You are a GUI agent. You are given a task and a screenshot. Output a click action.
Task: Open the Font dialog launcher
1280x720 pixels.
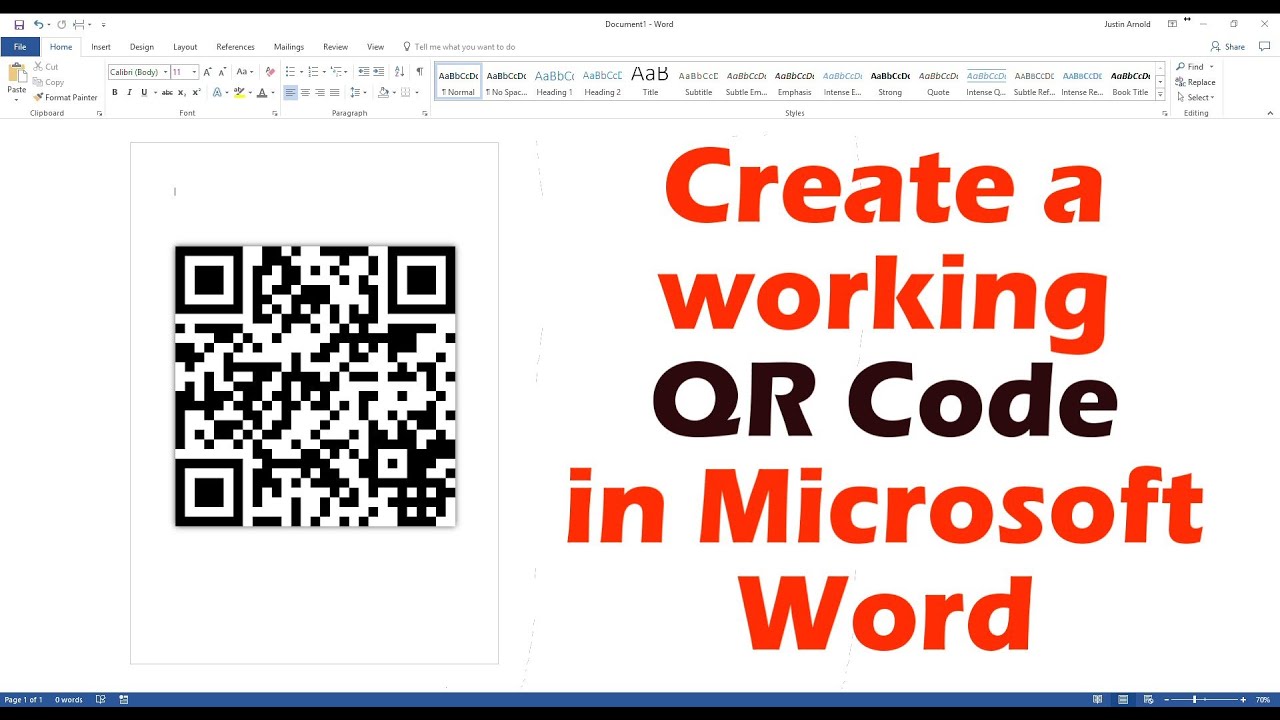point(275,114)
